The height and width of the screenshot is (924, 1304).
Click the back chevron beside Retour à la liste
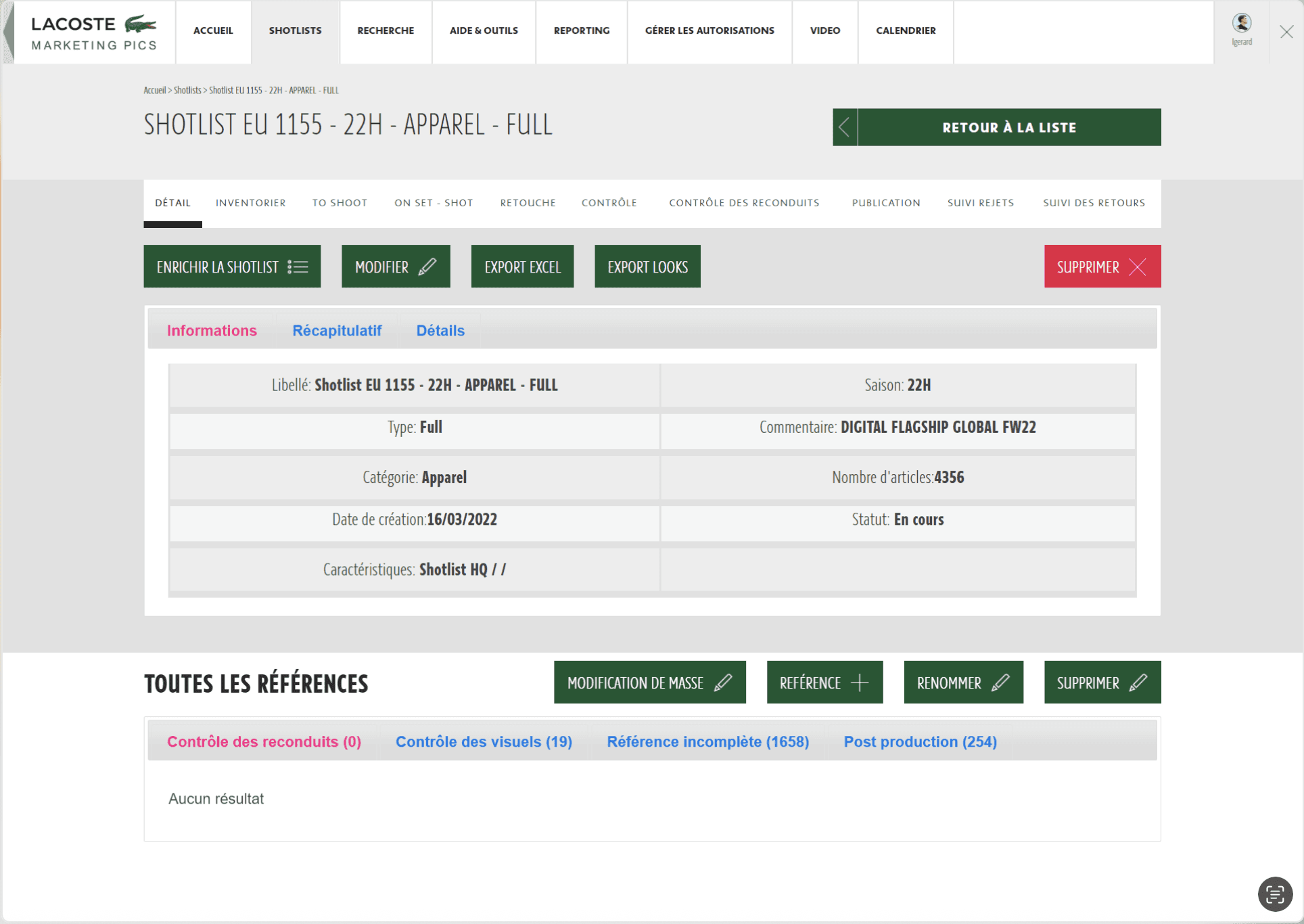pyautogui.click(x=845, y=127)
